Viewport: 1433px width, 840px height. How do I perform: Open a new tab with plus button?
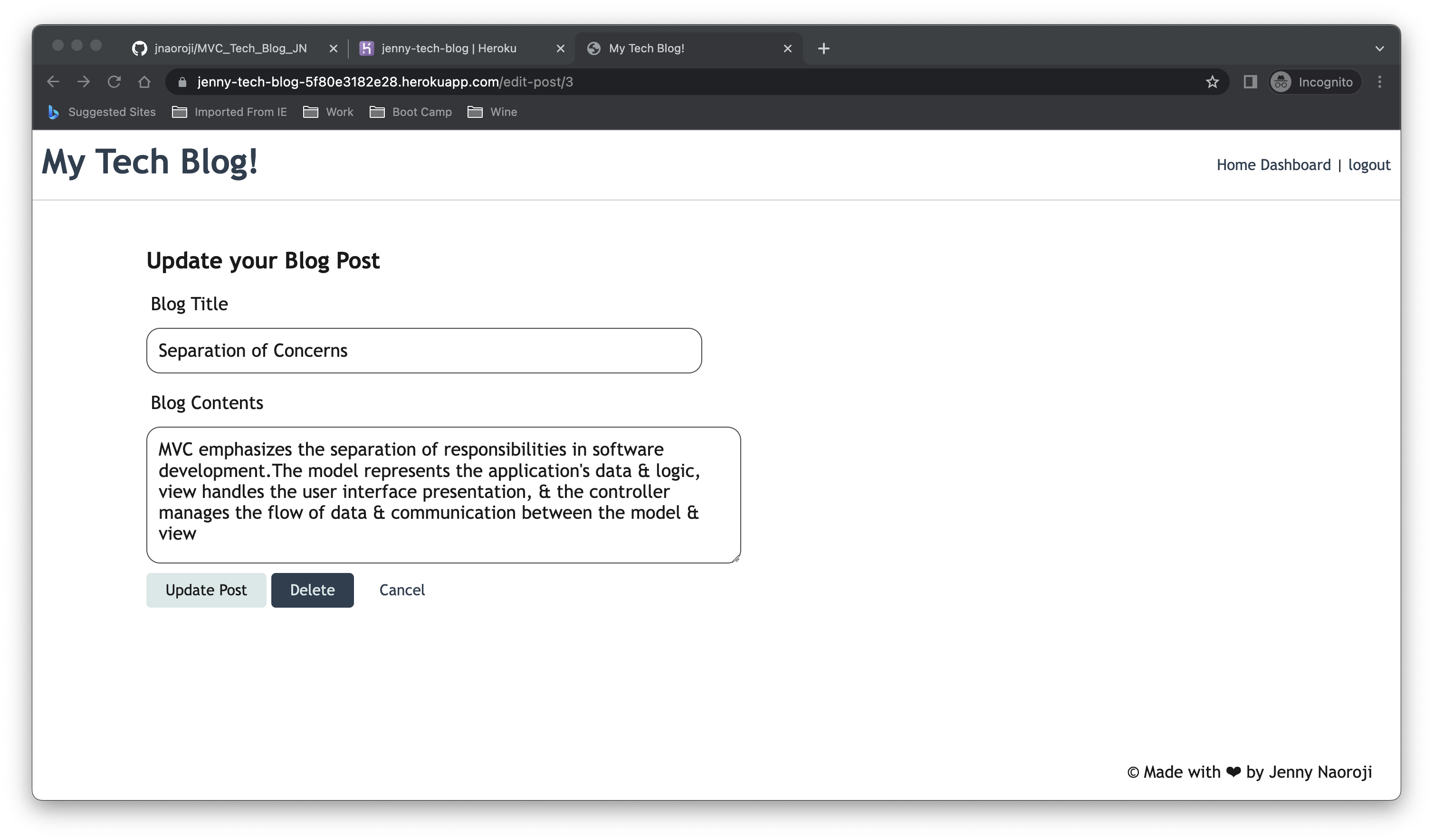click(x=823, y=48)
